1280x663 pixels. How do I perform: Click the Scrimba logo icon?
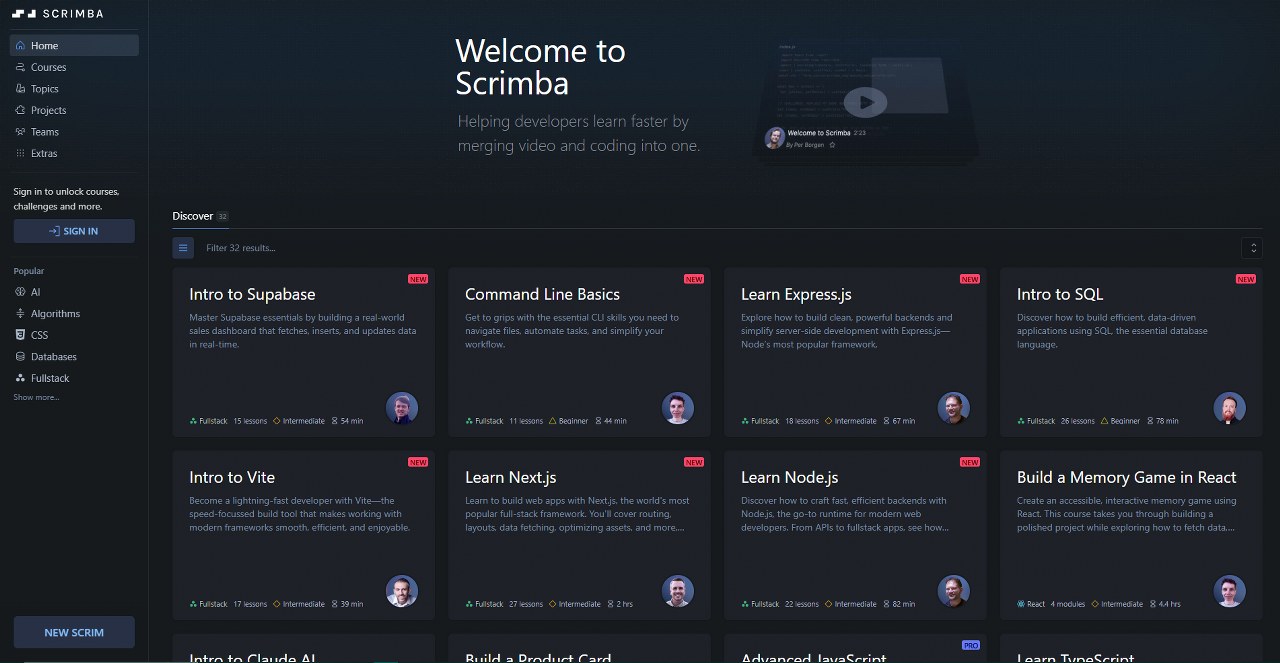click(25, 14)
